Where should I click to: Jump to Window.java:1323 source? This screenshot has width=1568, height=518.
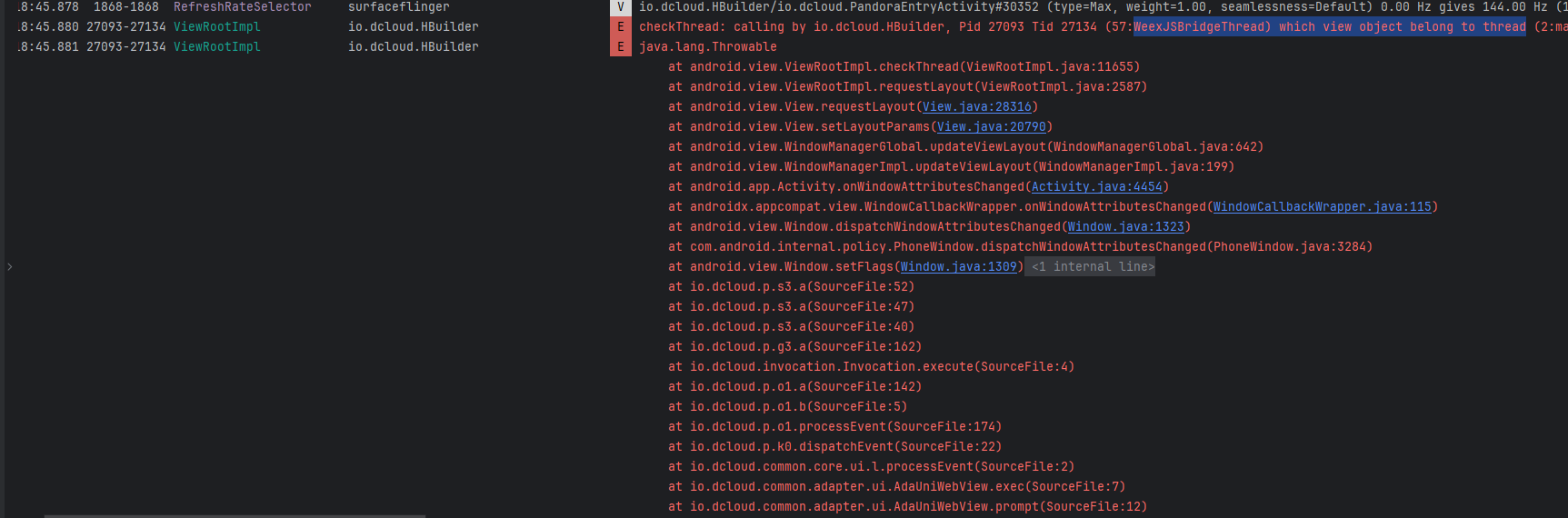1126,227
